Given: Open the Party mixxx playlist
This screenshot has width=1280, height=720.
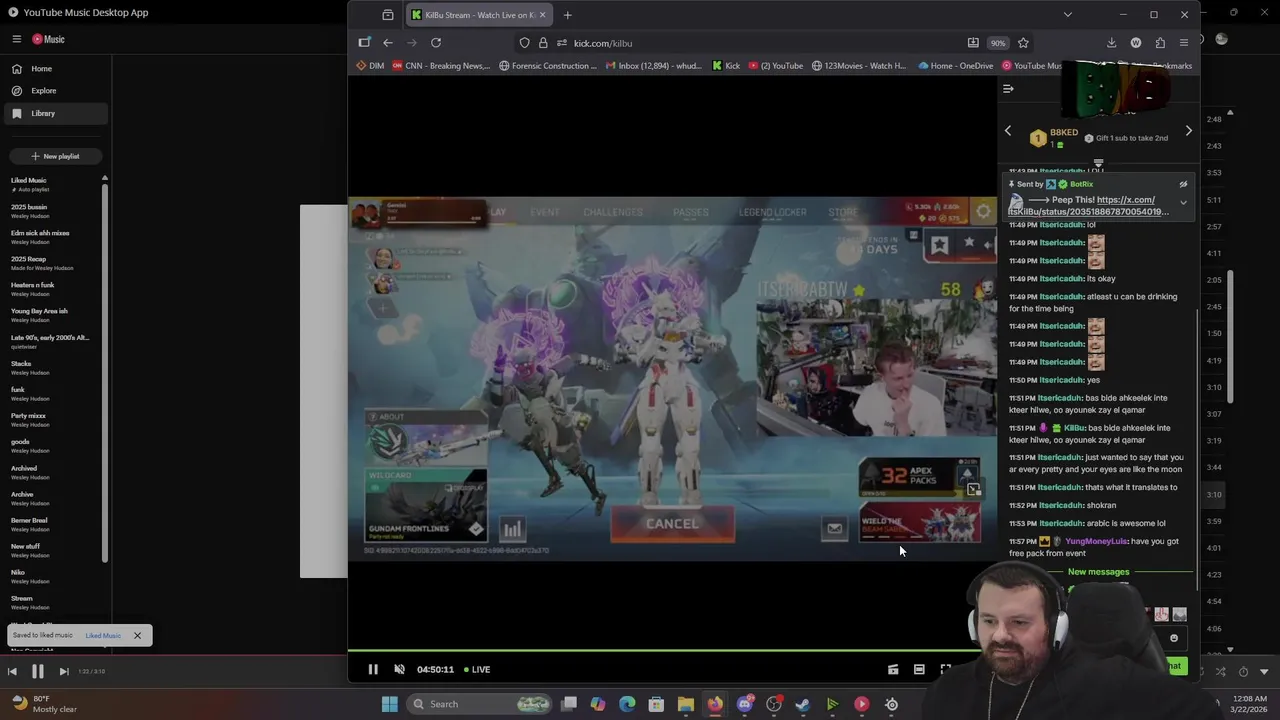Looking at the screenshot, I should pos(50,420).
